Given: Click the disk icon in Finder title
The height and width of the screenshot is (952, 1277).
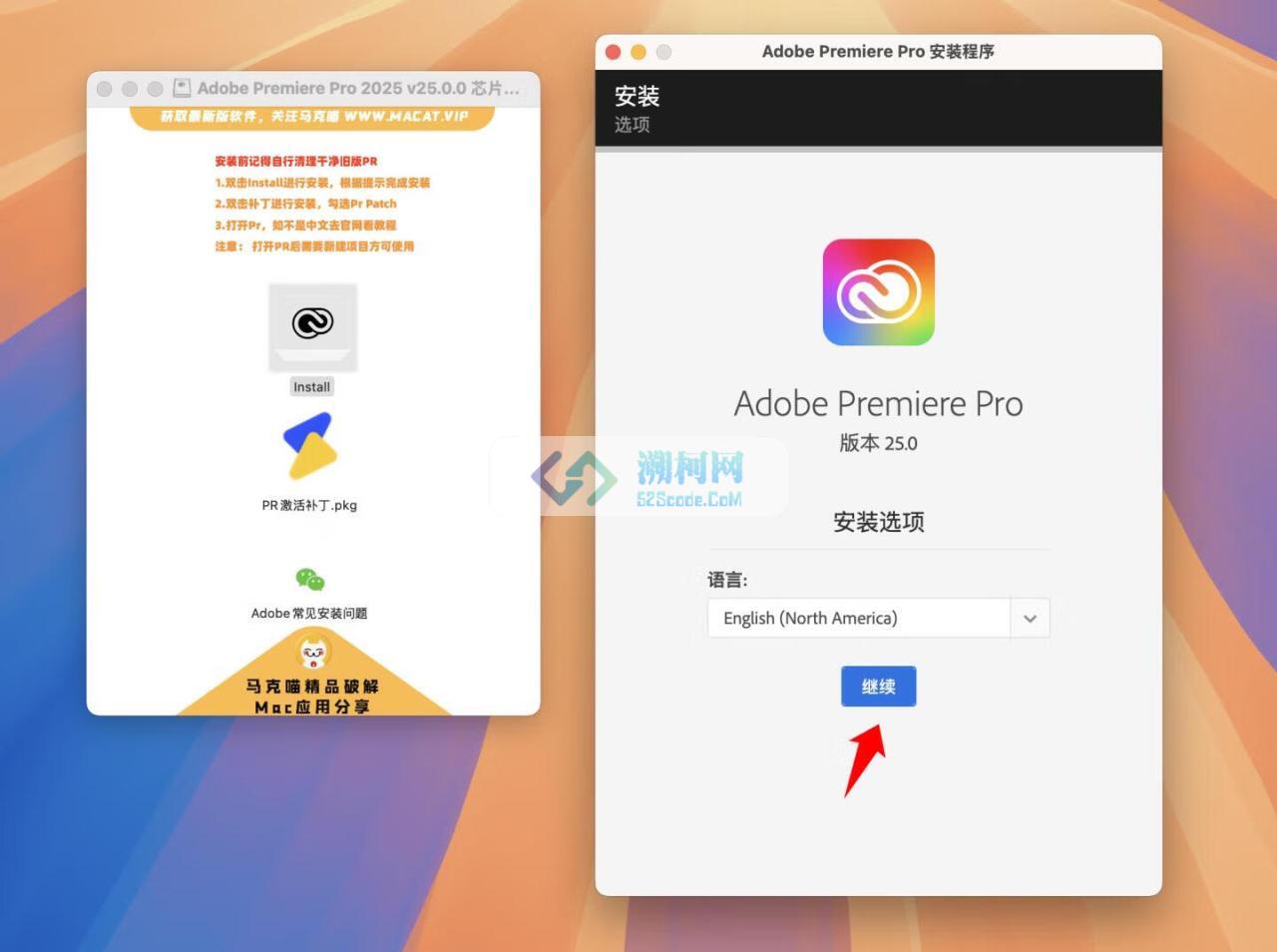Looking at the screenshot, I should [182, 88].
